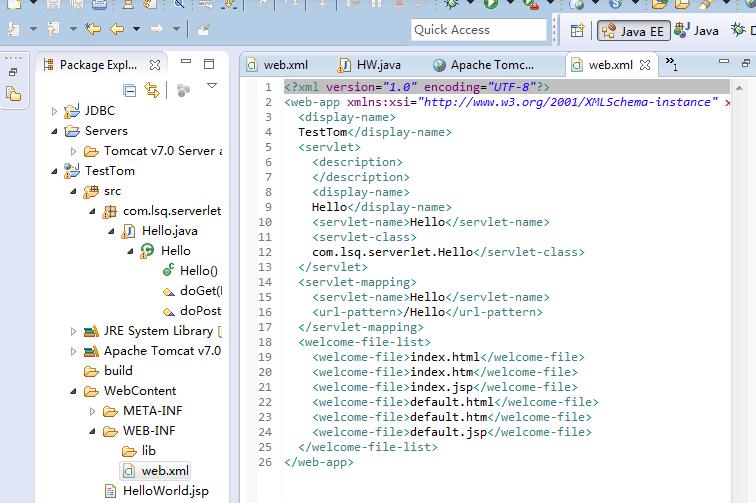756x503 pixels.
Task: Expand Tomcat v7.0 Server folder
Action: coord(73,151)
